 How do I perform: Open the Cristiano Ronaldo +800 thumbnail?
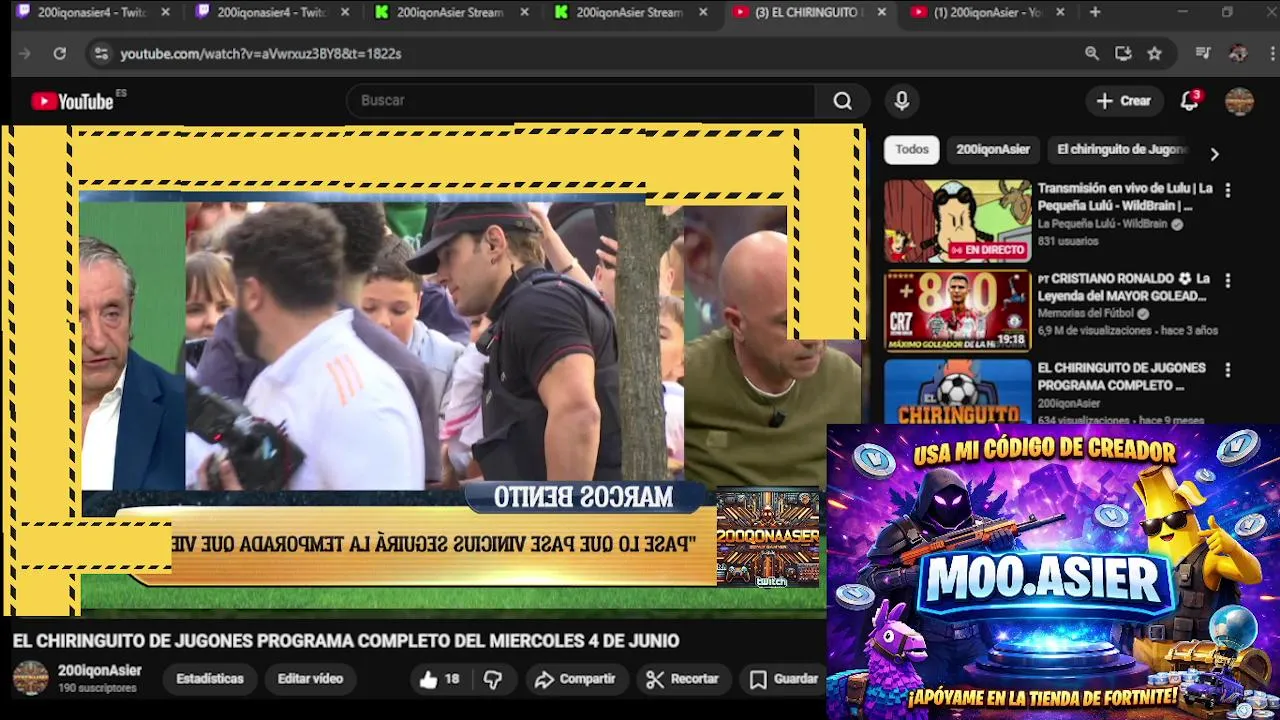pos(957,311)
